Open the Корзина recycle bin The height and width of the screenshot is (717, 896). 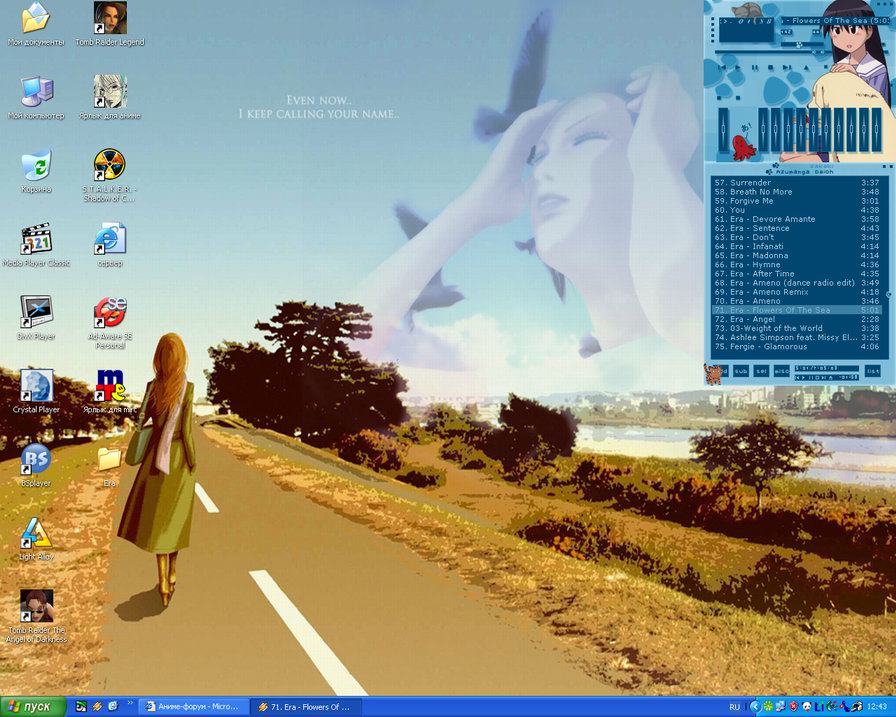coord(36,171)
